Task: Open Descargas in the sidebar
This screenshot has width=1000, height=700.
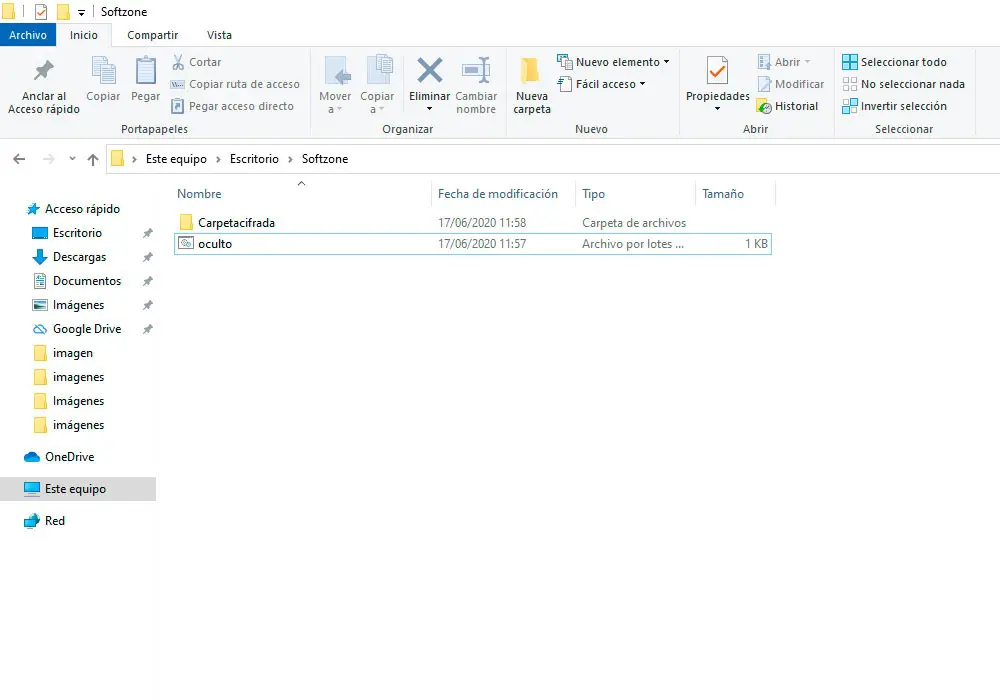Action: [x=79, y=257]
